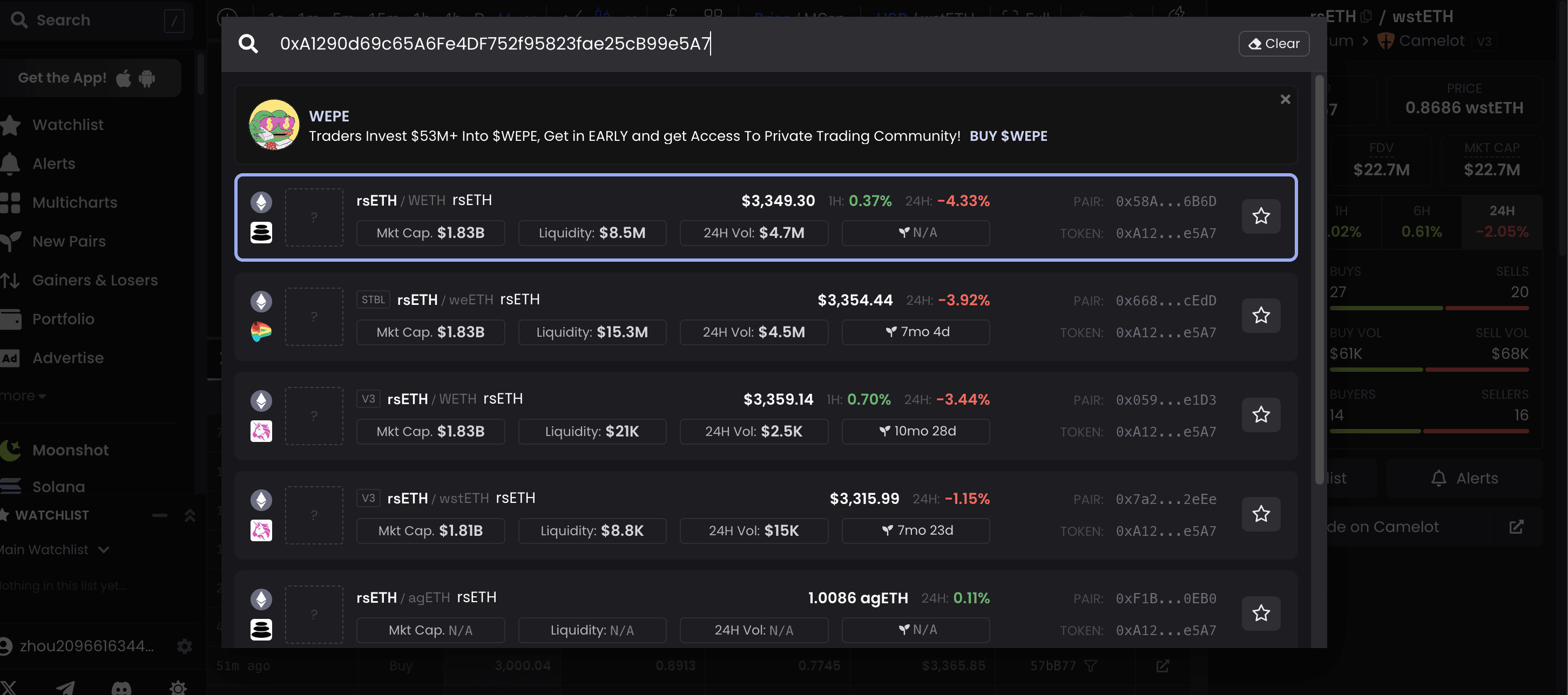Click Ethereum icon on rsETH/agETH row
This screenshot has height=695, width=1568.
click(x=261, y=599)
